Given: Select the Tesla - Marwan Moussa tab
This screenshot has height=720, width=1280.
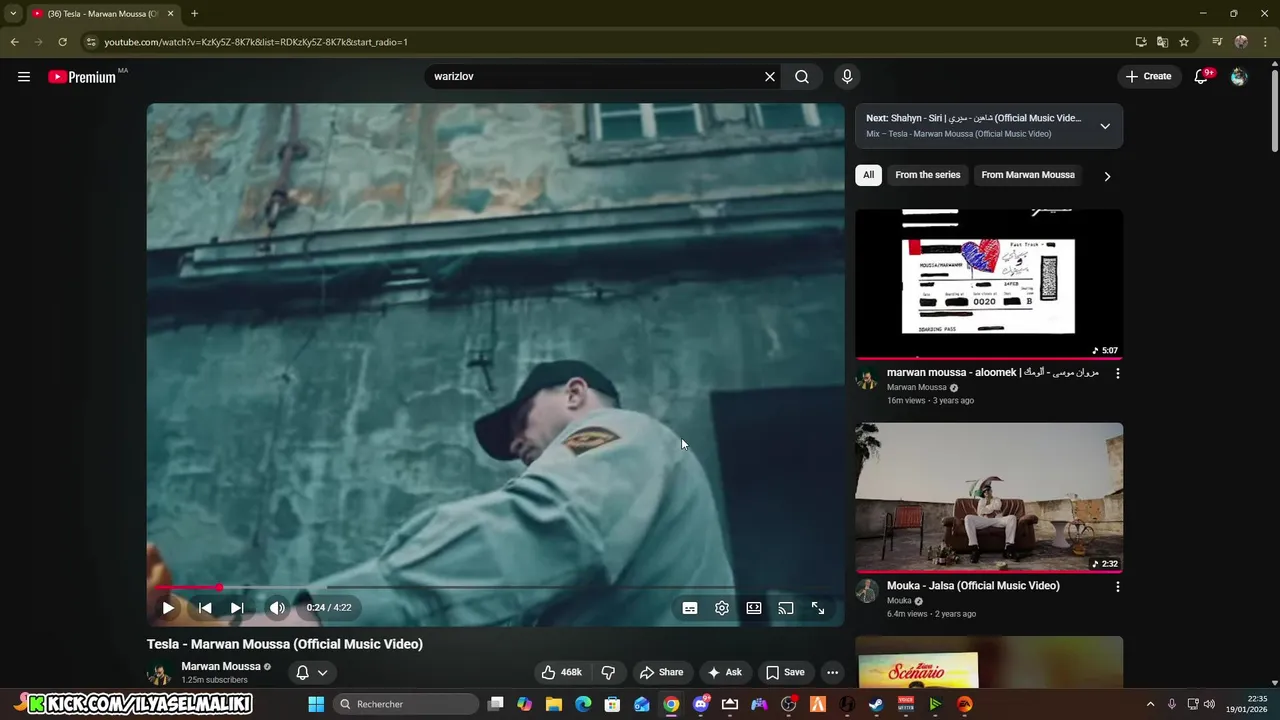Looking at the screenshot, I should point(103,14).
